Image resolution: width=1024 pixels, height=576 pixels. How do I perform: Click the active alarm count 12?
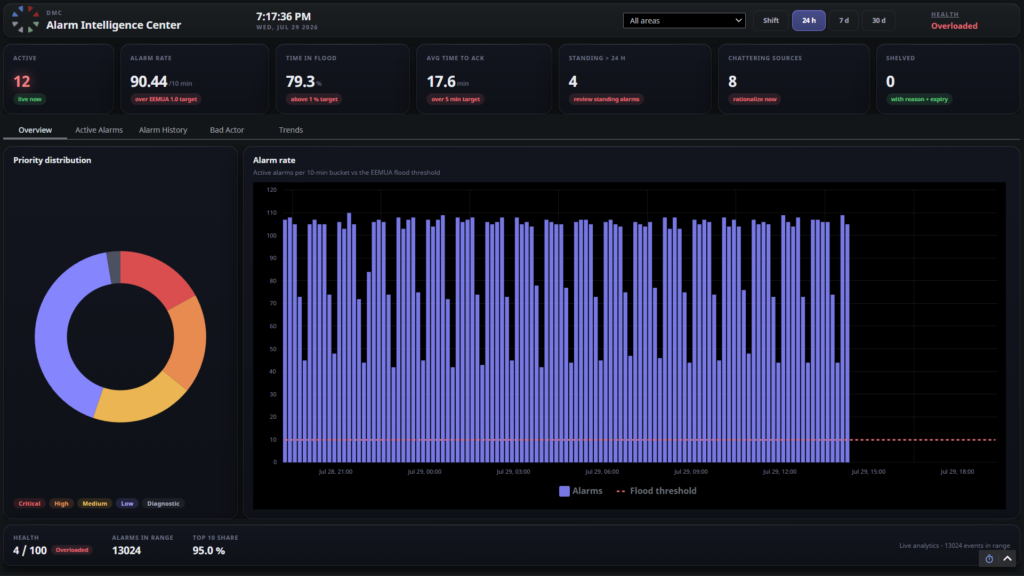(22, 82)
